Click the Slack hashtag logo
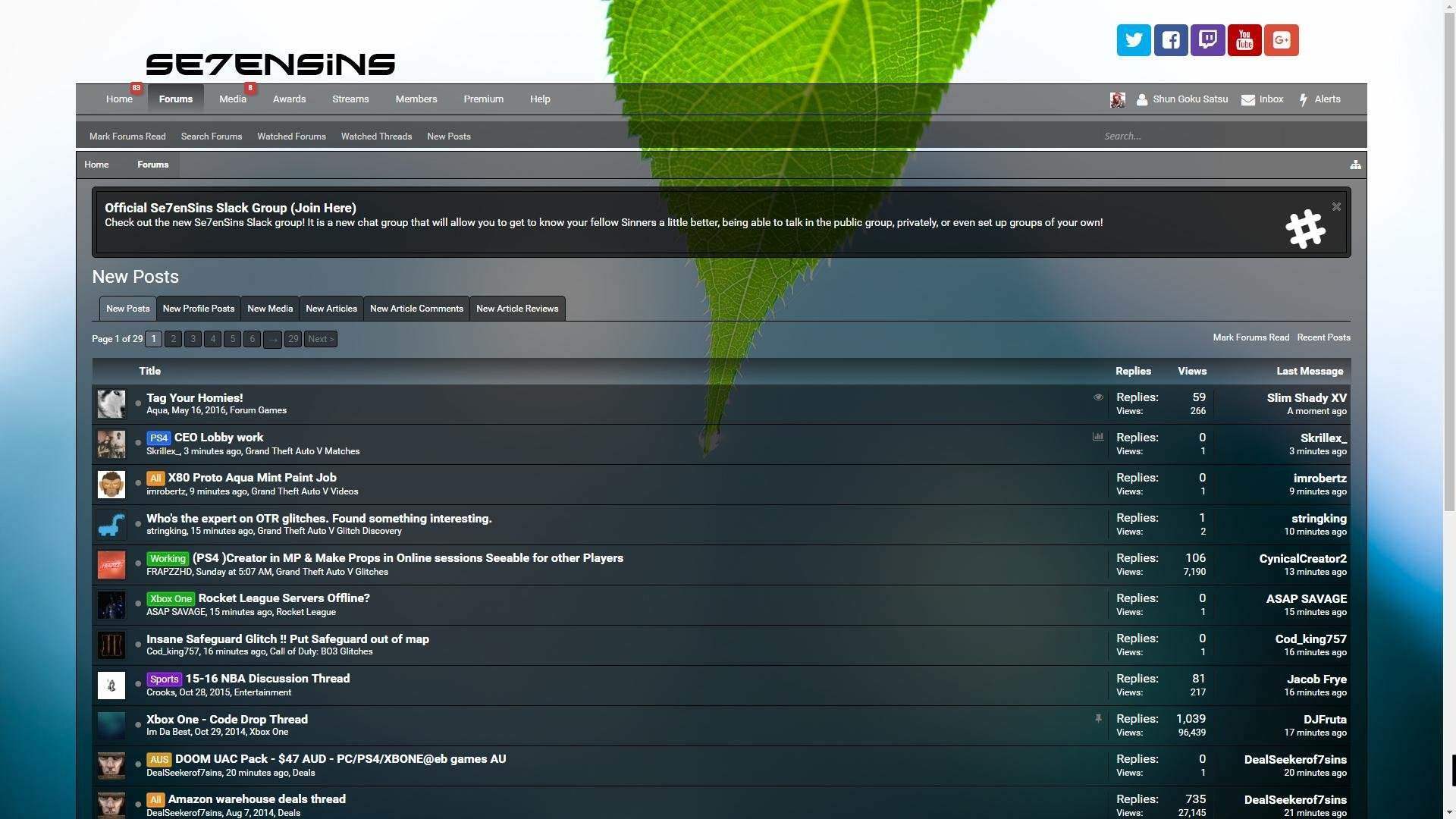Image resolution: width=1456 pixels, height=819 pixels. [1306, 229]
